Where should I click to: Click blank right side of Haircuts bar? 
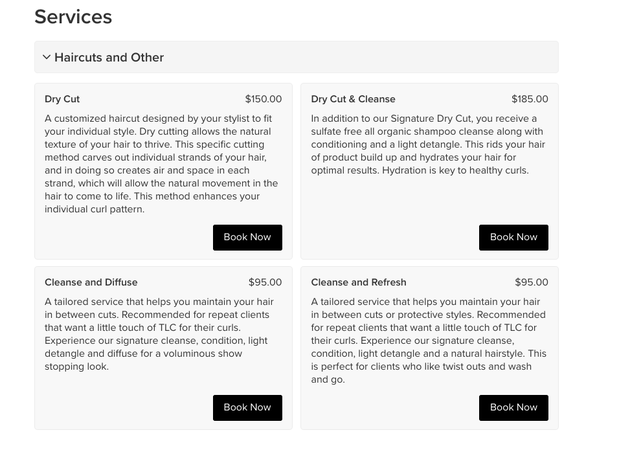click(x=400, y=57)
